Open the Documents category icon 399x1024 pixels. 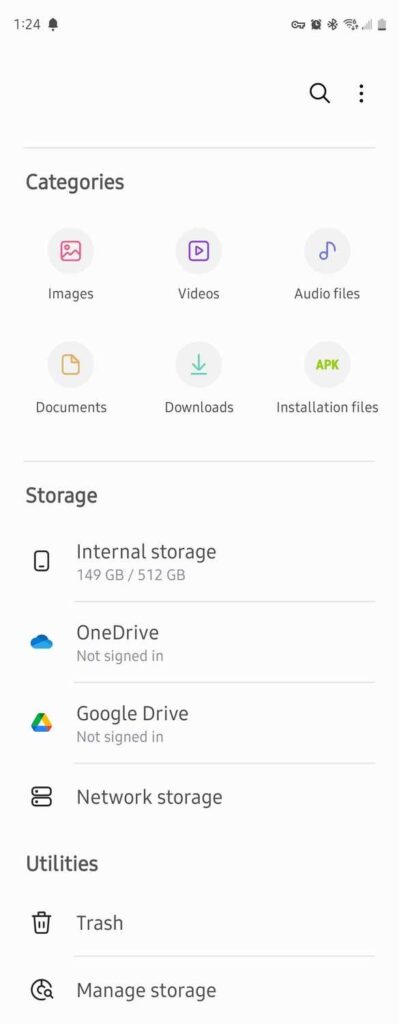click(x=71, y=364)
